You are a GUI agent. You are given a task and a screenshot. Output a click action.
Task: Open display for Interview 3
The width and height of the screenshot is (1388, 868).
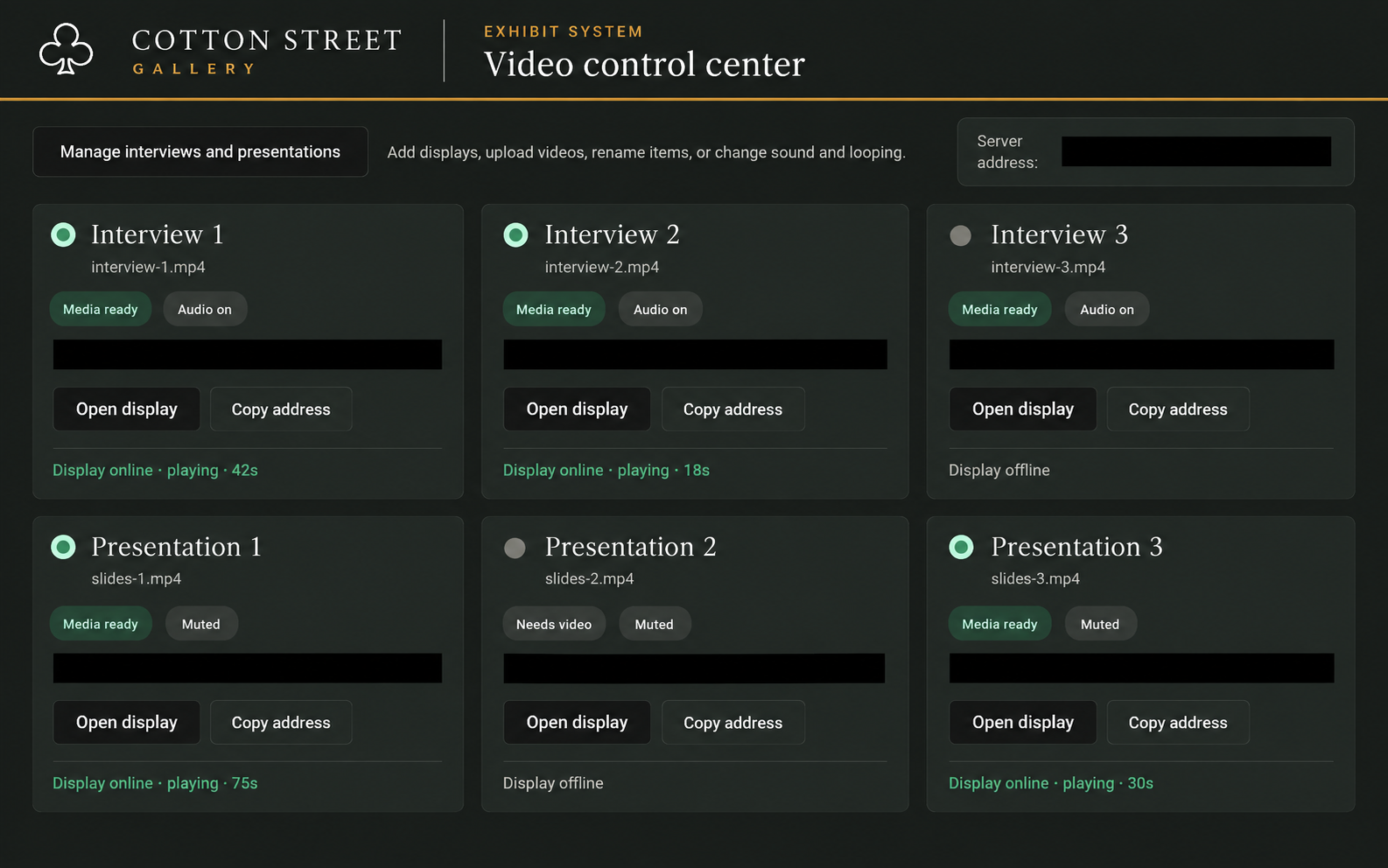[x=1023, y=409]
